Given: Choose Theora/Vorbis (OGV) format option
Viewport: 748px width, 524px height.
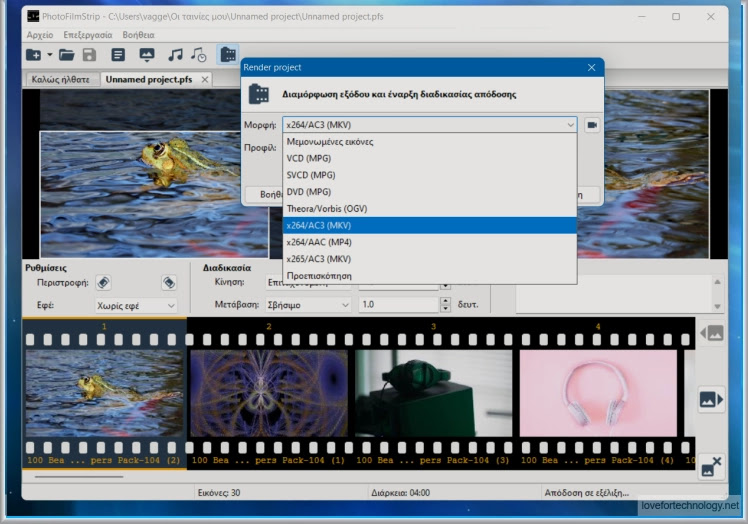Looking at the screenshot, I should tap(429, 209).
